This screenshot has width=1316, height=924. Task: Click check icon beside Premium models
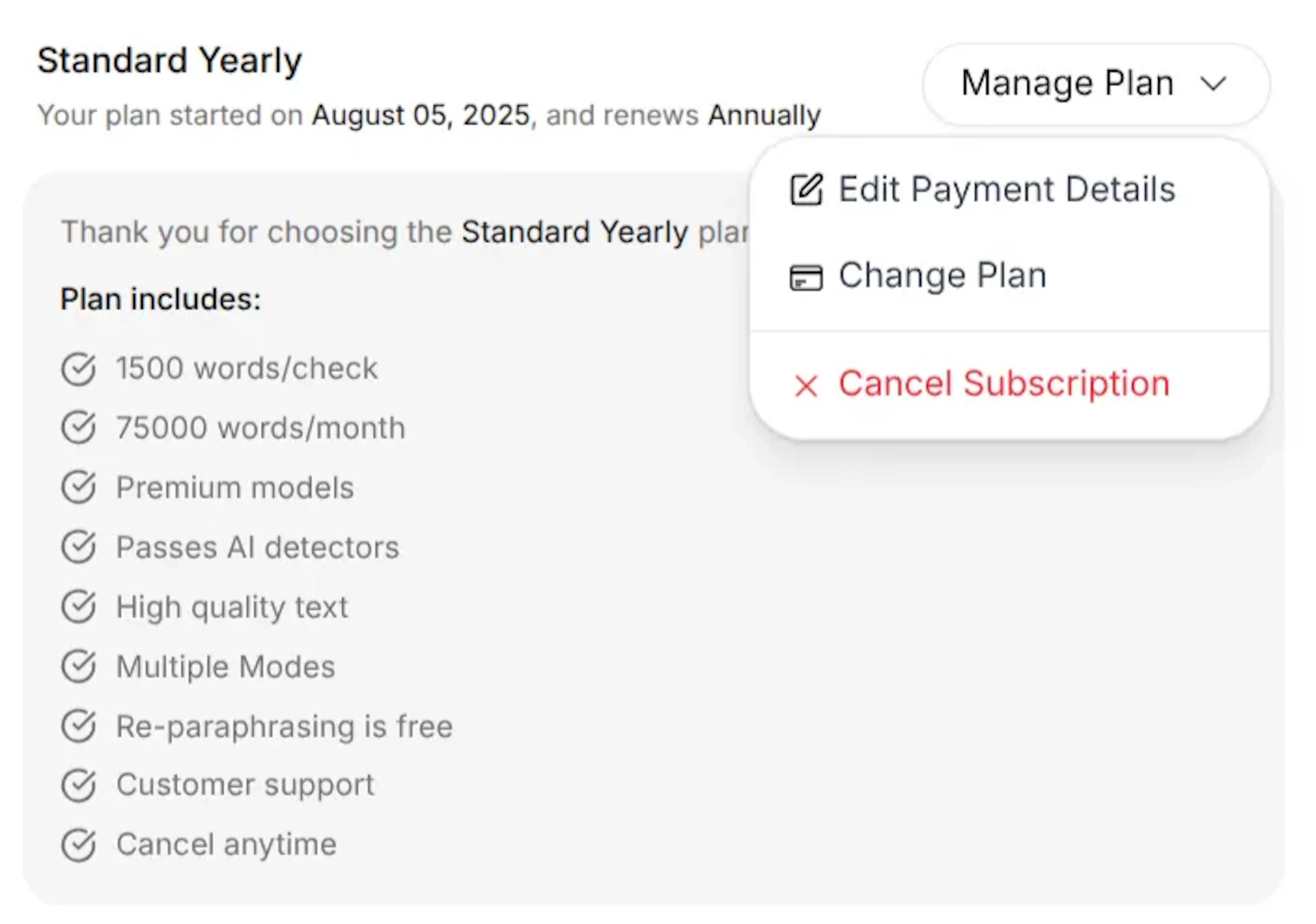pos(78,487)
